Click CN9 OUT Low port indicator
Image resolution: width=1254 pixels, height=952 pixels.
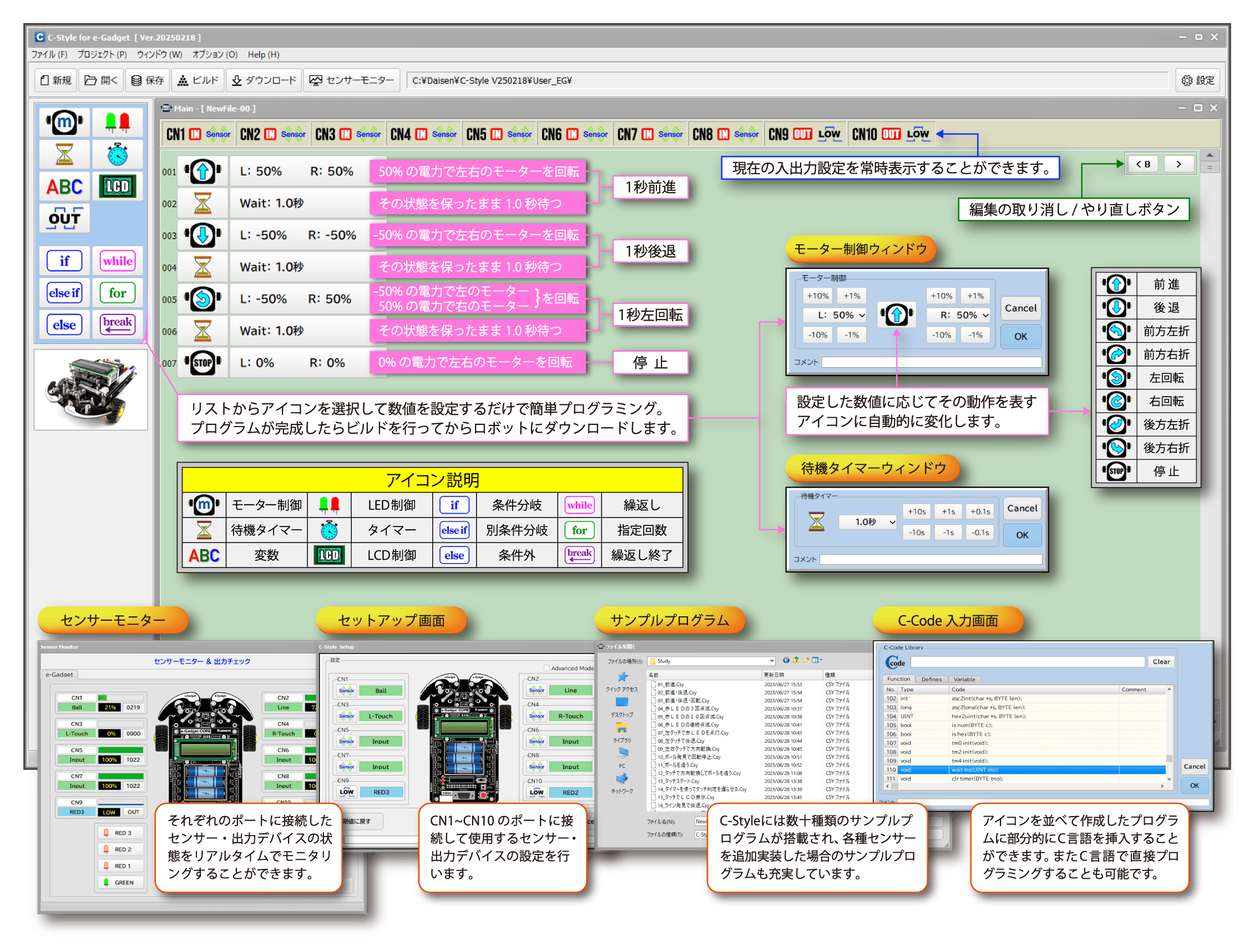pyautogui.click(x=805, y=134)
